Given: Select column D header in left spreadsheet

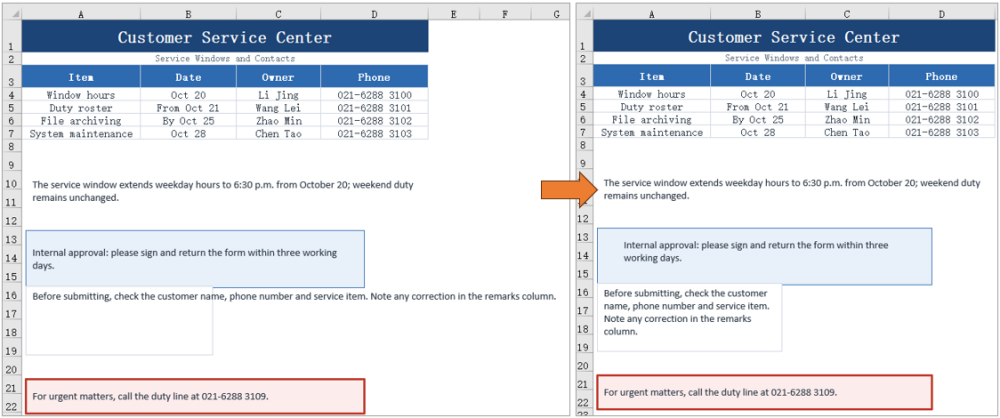Looking at the screenshot, I should click(374, 14).
